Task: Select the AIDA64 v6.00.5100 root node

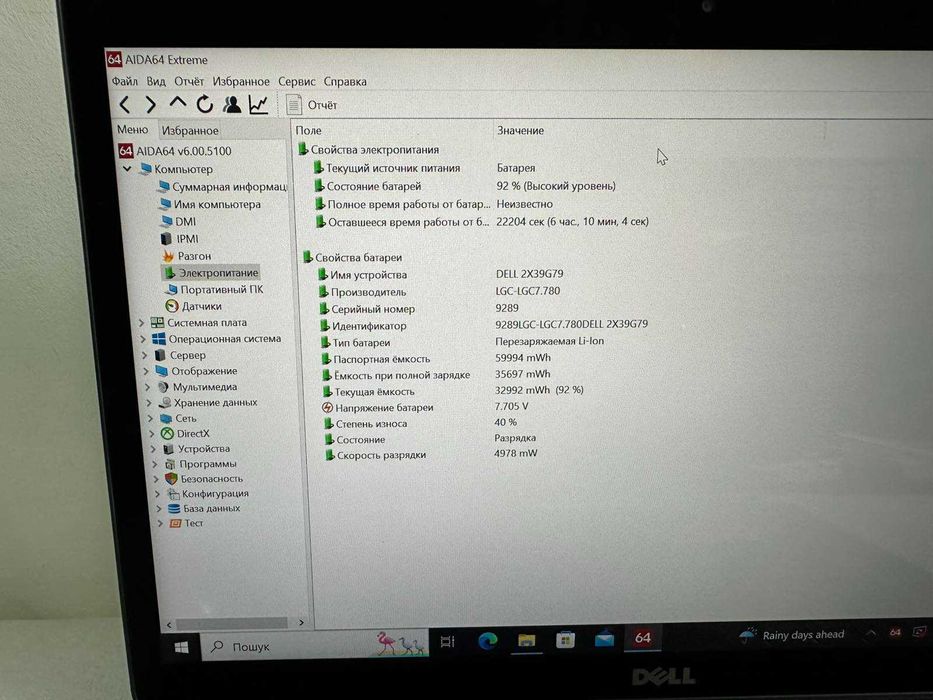Action: pos(175,151)
